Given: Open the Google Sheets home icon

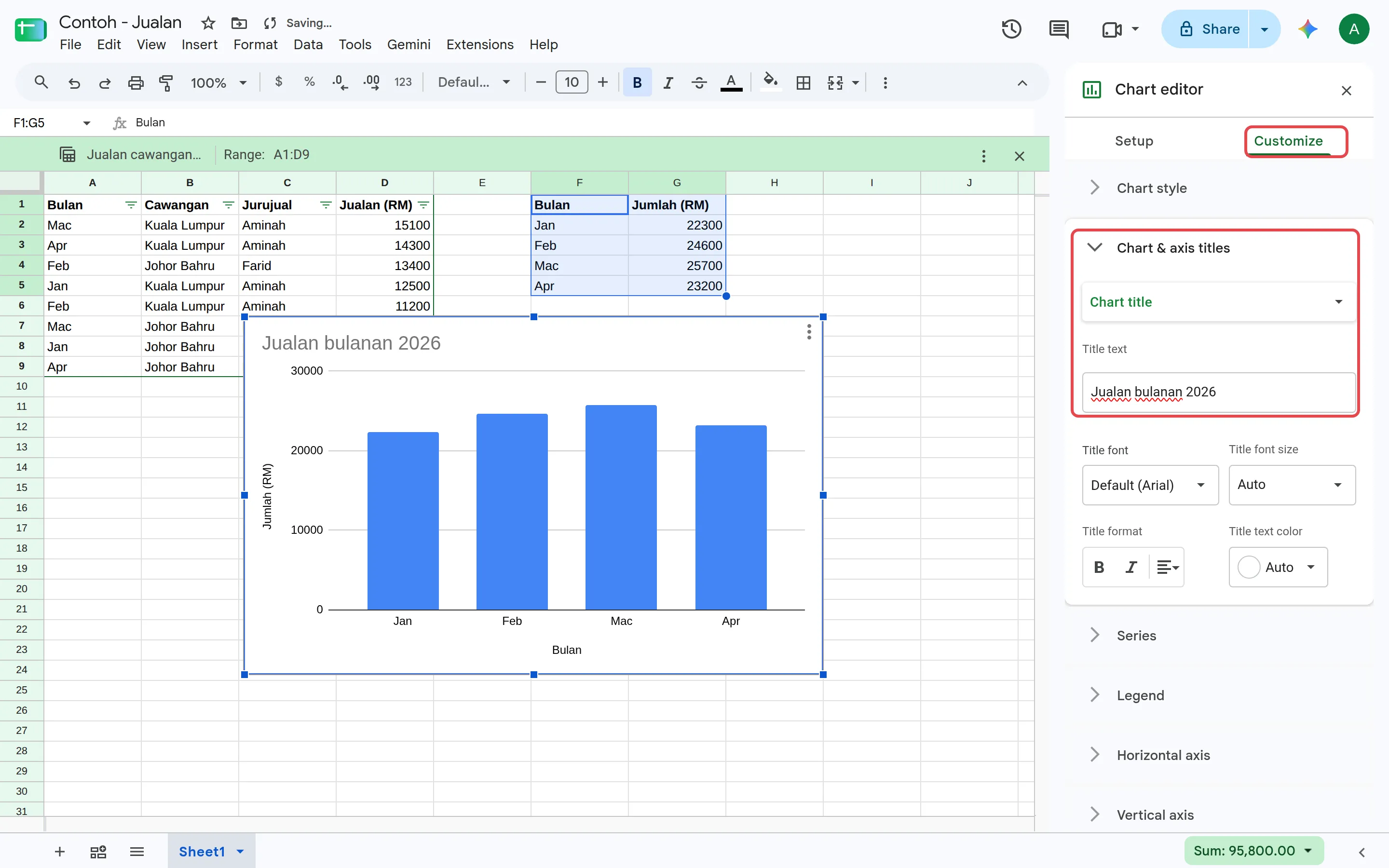Looking at the screenshot, I should tap(30, 30).
